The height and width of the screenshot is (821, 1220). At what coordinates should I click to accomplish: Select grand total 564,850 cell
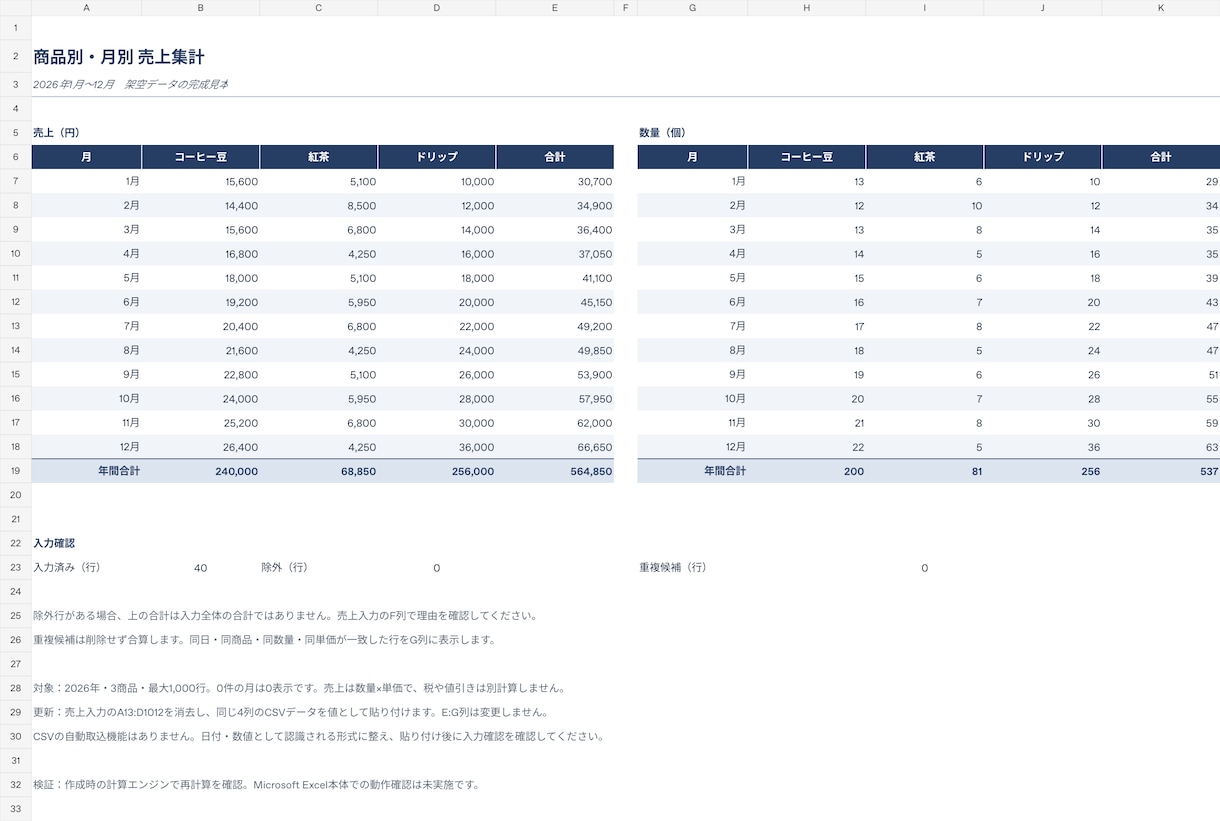coord(555,471)
